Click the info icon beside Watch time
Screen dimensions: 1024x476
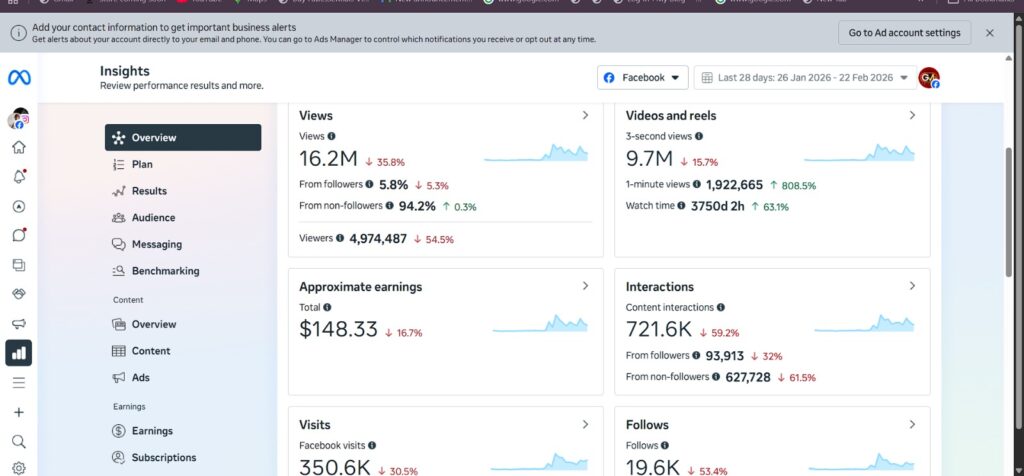(x=681, y=206)
